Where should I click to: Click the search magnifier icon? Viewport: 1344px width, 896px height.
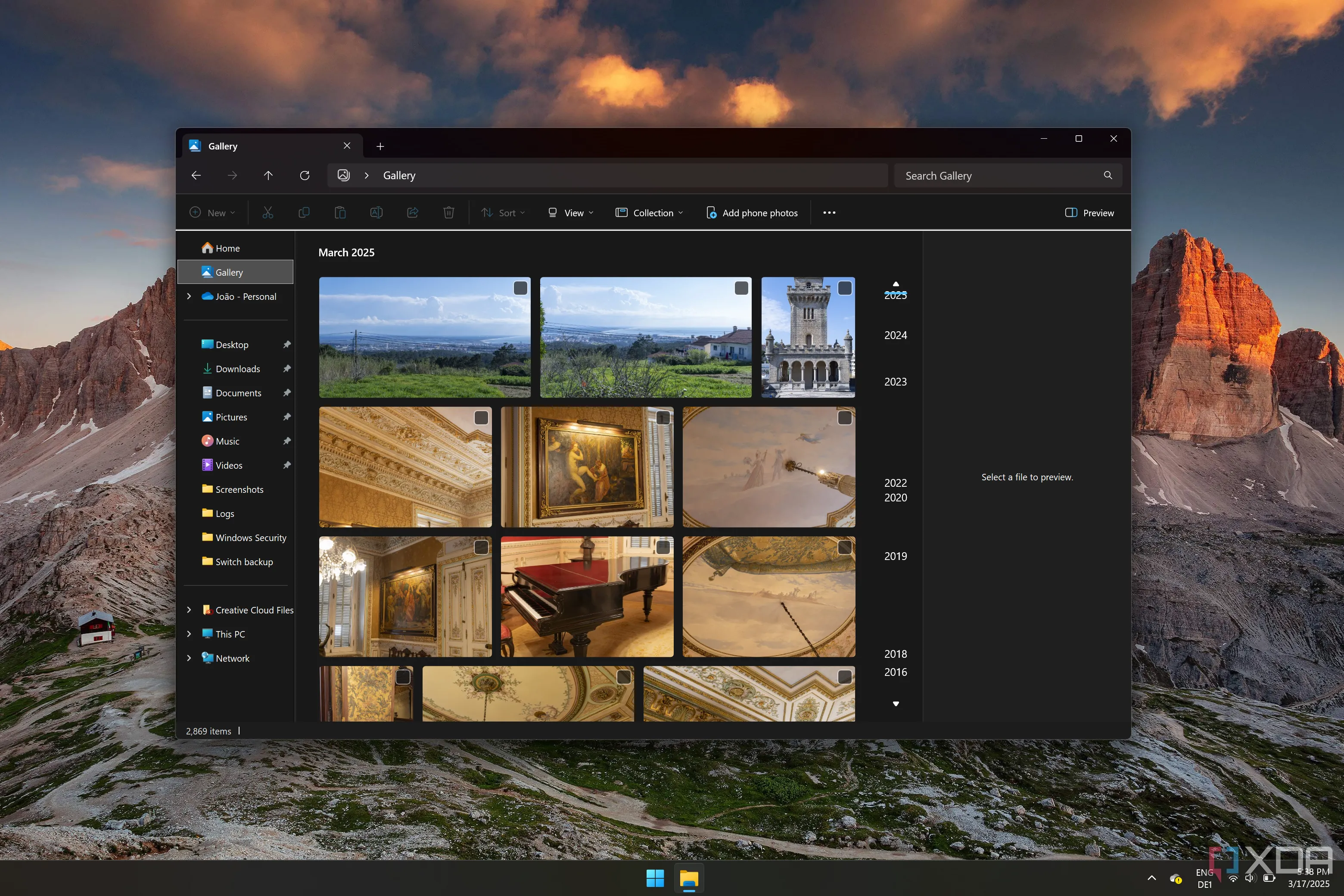(1108, 175)
